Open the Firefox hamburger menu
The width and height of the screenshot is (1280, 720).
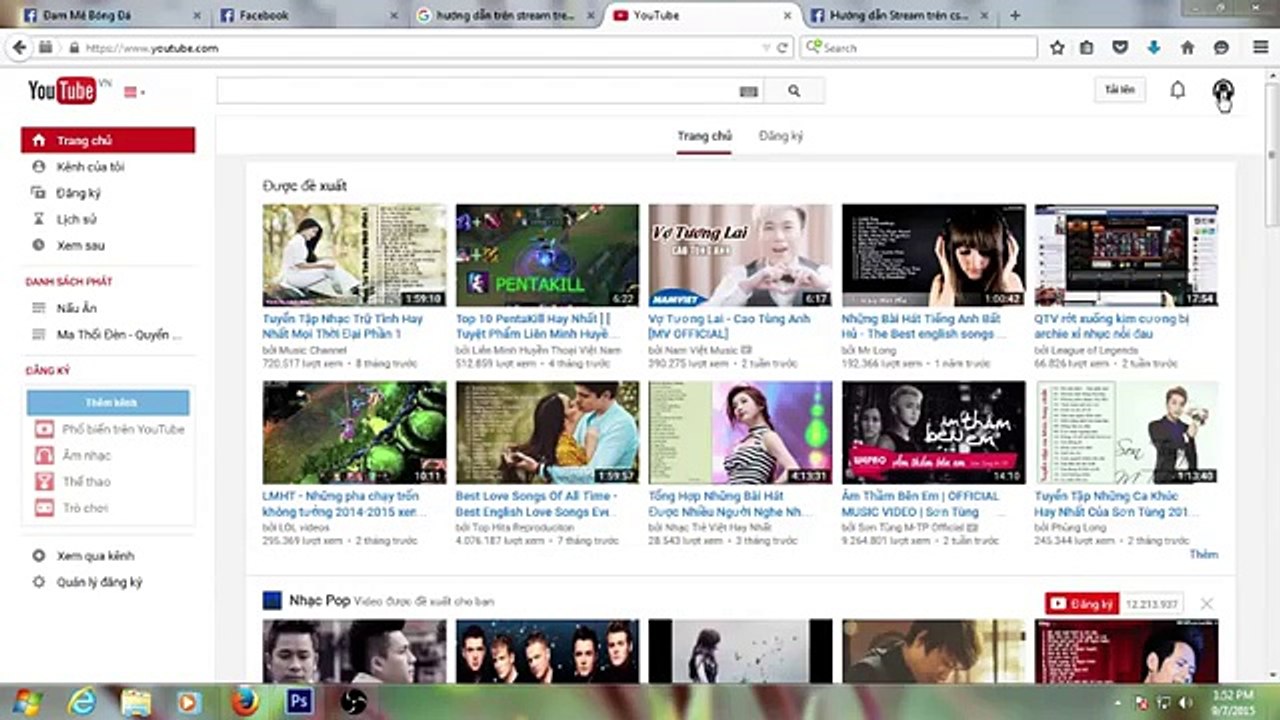click(x=1260, y=47)
